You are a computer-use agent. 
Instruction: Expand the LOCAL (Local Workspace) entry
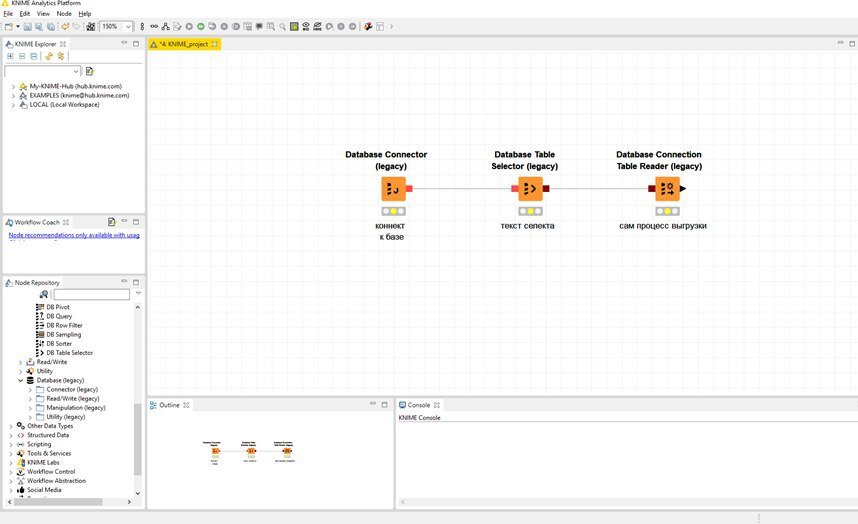(x=13, y=105)
